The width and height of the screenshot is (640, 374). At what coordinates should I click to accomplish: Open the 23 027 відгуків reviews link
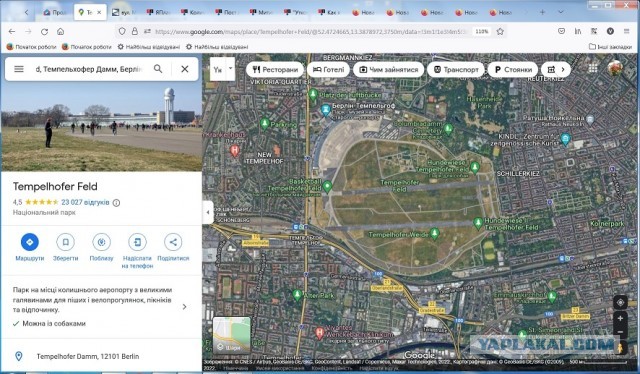[x=85, y=202]
